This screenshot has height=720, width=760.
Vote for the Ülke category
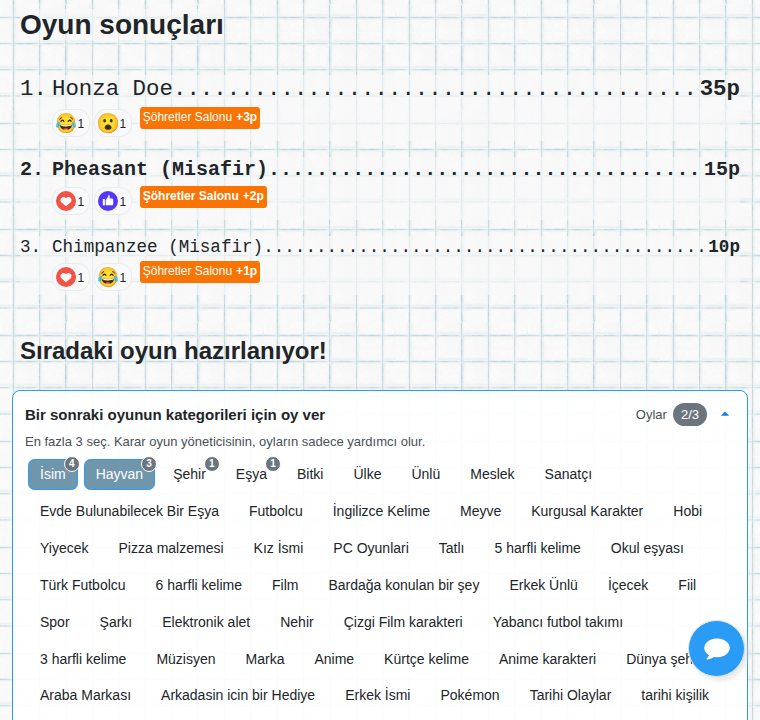(367, 474)
